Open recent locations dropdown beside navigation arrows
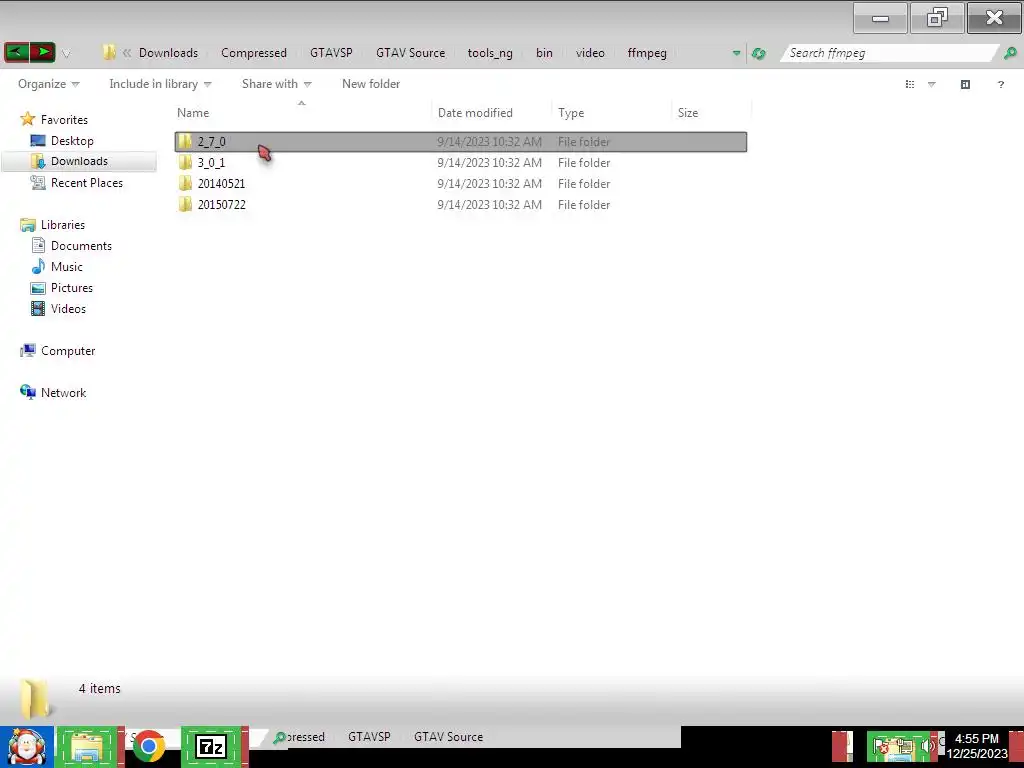The image size is (1024, 768). [66, 54]
